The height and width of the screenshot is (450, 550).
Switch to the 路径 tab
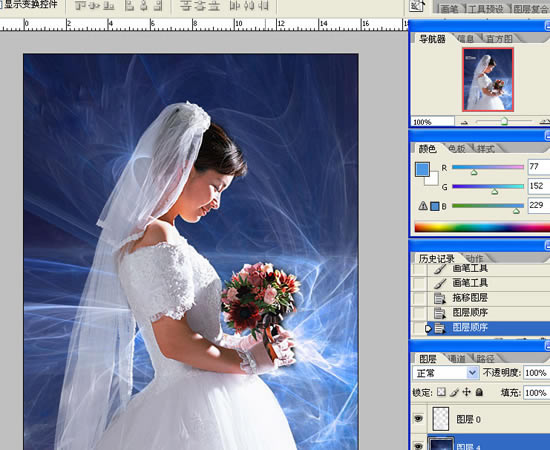[485, 358]
